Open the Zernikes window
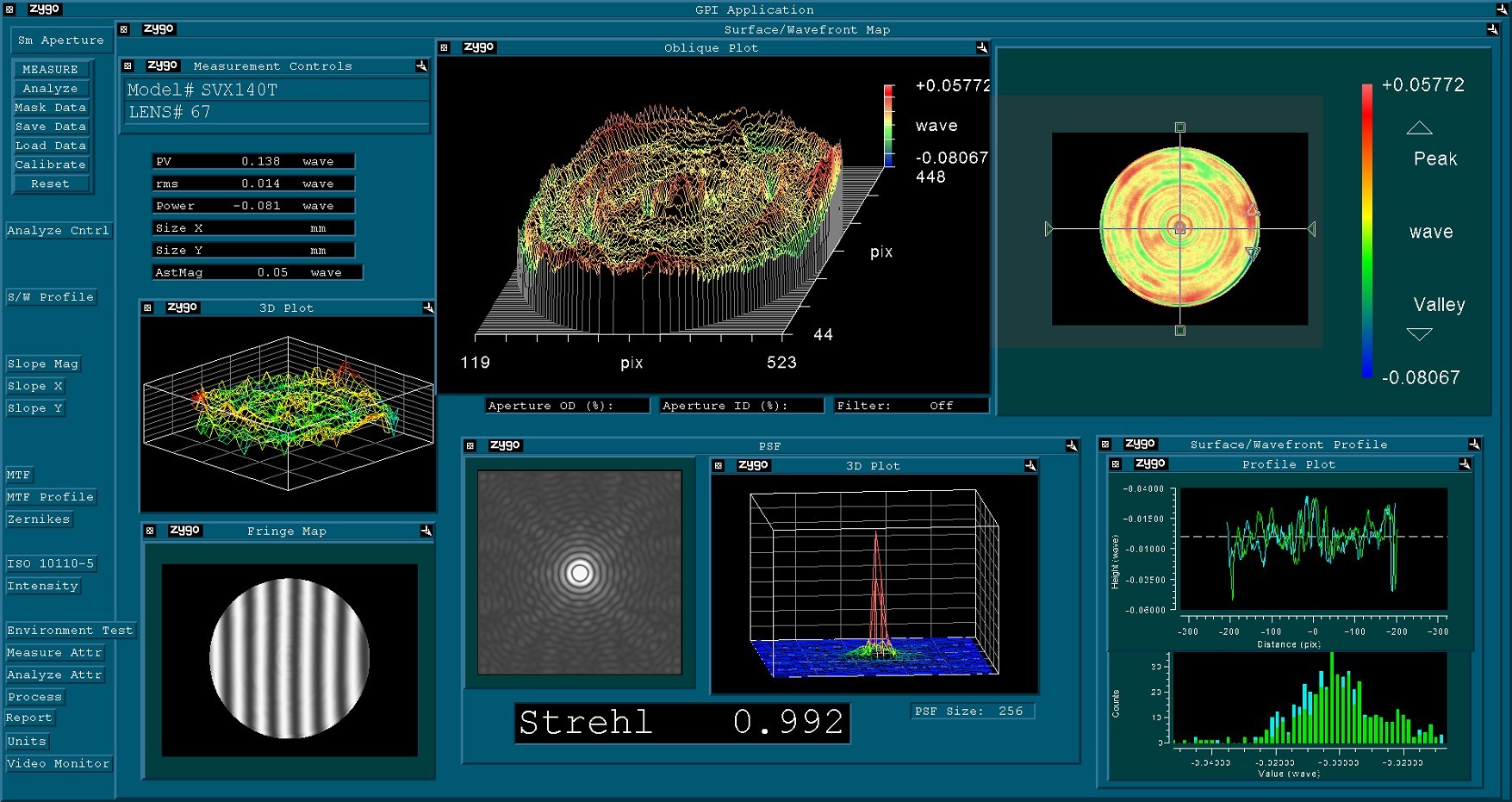The height and width of the screenshot is (802, 1512). pyautogui.click(x=39, y=519)
